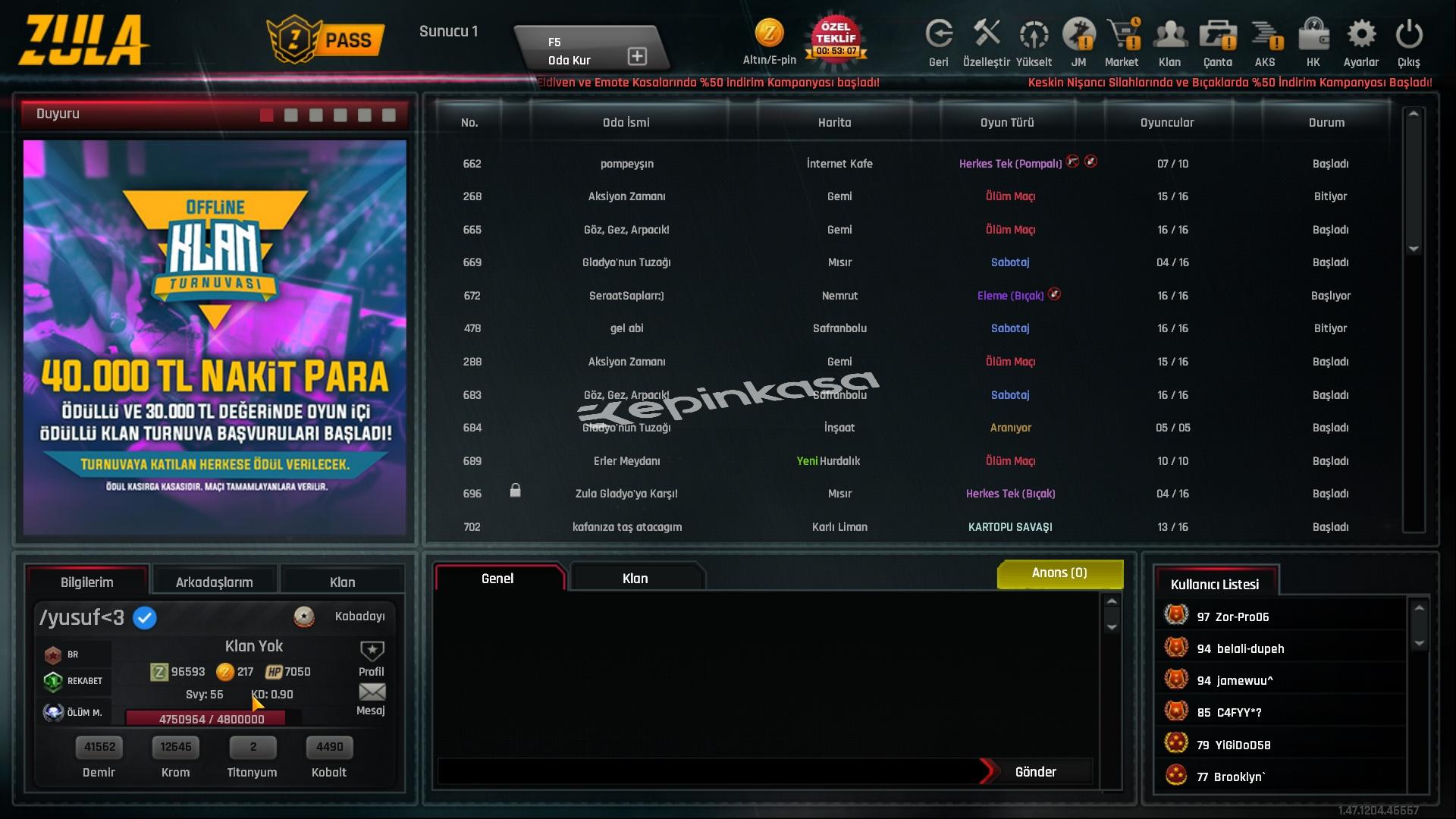Click the experience progress bar 4750964 / 4800000

click(212, 718)
